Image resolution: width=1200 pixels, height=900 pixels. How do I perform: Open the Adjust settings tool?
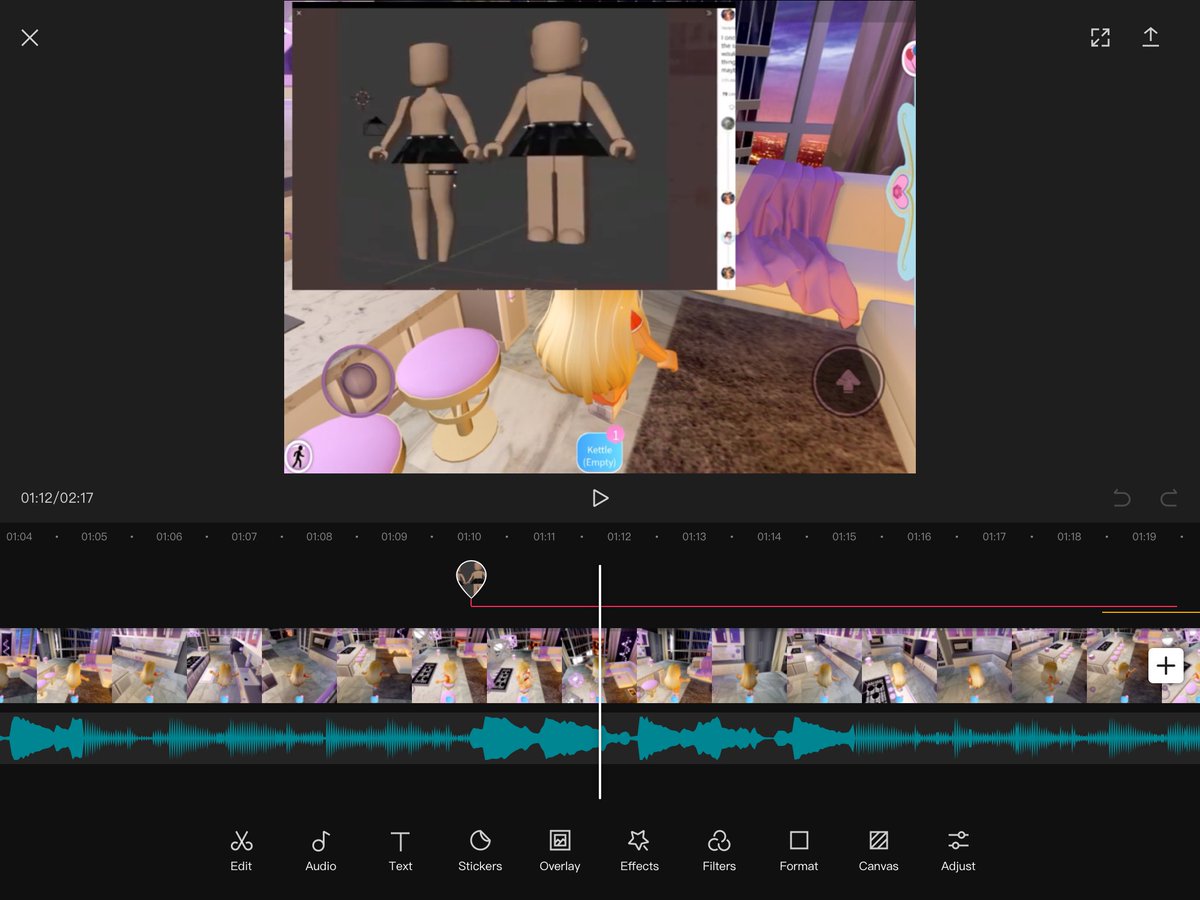(958, 850)
